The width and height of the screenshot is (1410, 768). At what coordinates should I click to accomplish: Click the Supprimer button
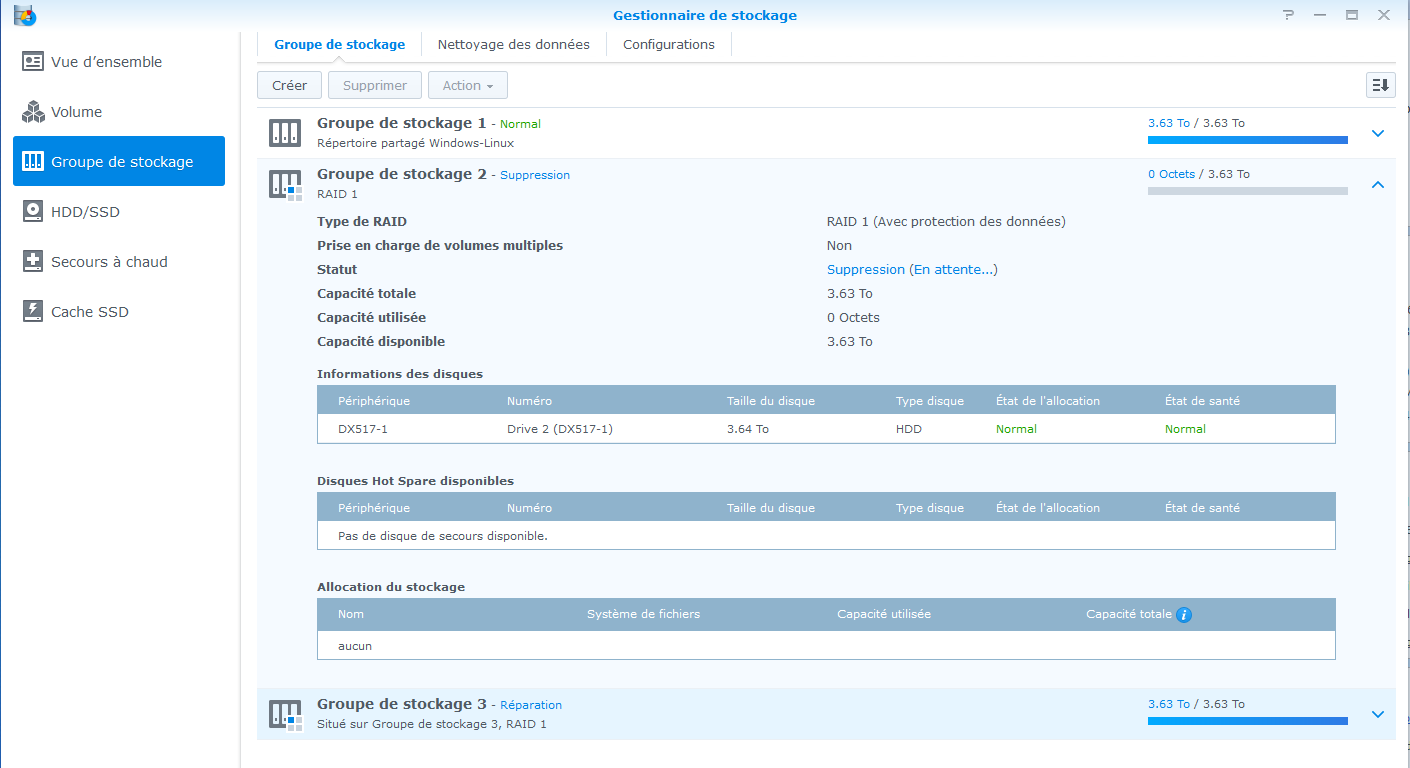pos(374,85)
